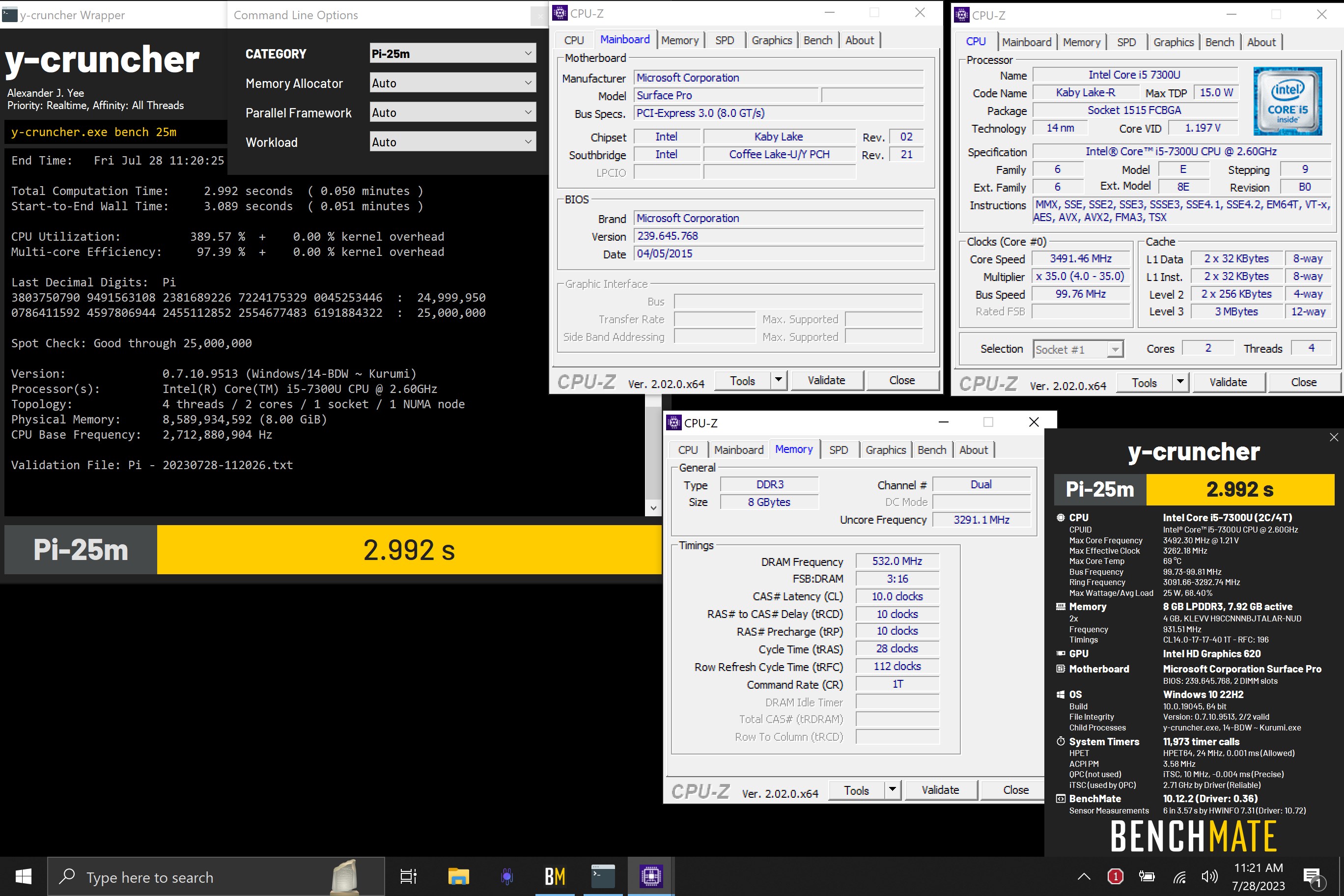The image size is (1344, 896).
Task: Click Validation File Pi - 20230728-112026.txt line
Action: 152,465
